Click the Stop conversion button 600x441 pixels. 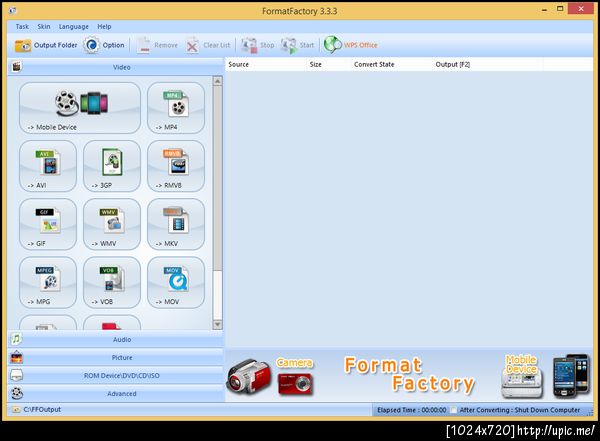(x=258, y=45)
